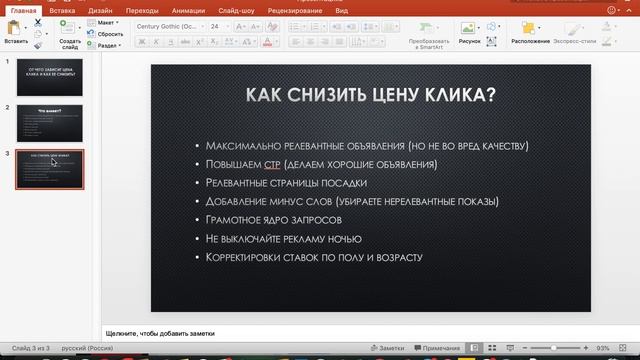
Task: Click the zoom slider handle
Action: pyautogui.click(x=553, y=348)
